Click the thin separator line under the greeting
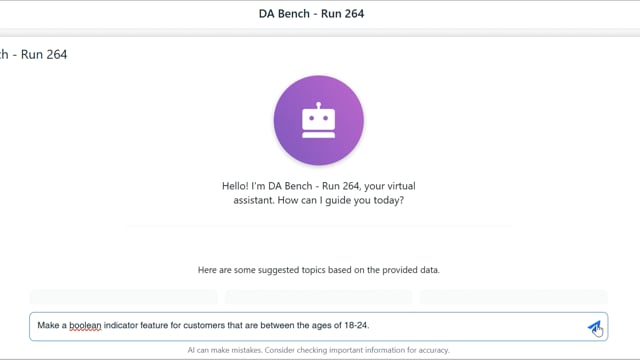 320,225
